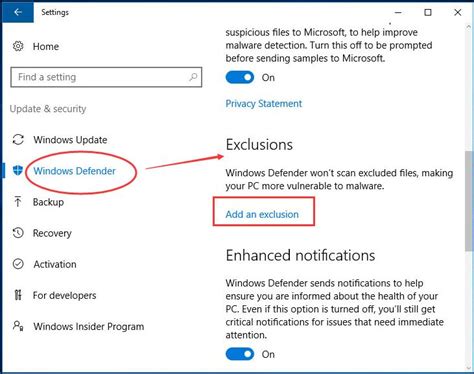Click the Find a setting search box

click(x=106, y=77)
